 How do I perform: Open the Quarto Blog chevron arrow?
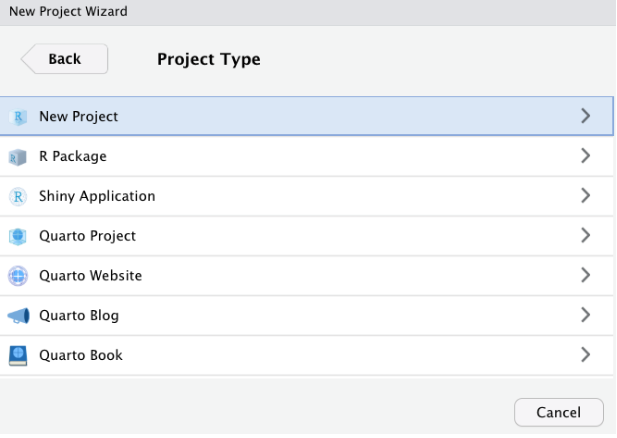(586, 315)
